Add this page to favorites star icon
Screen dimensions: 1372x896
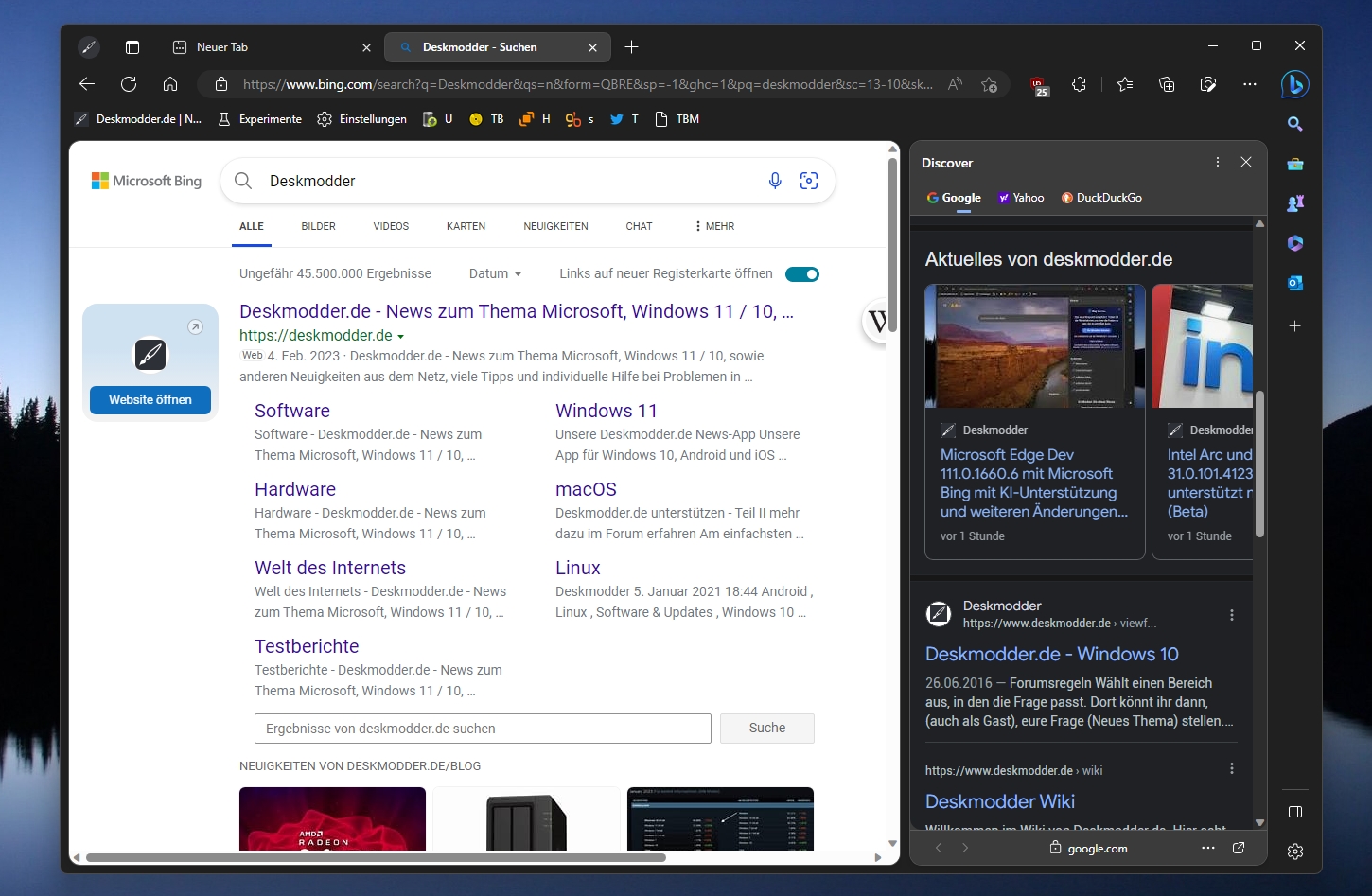click(x=990, y=84)
